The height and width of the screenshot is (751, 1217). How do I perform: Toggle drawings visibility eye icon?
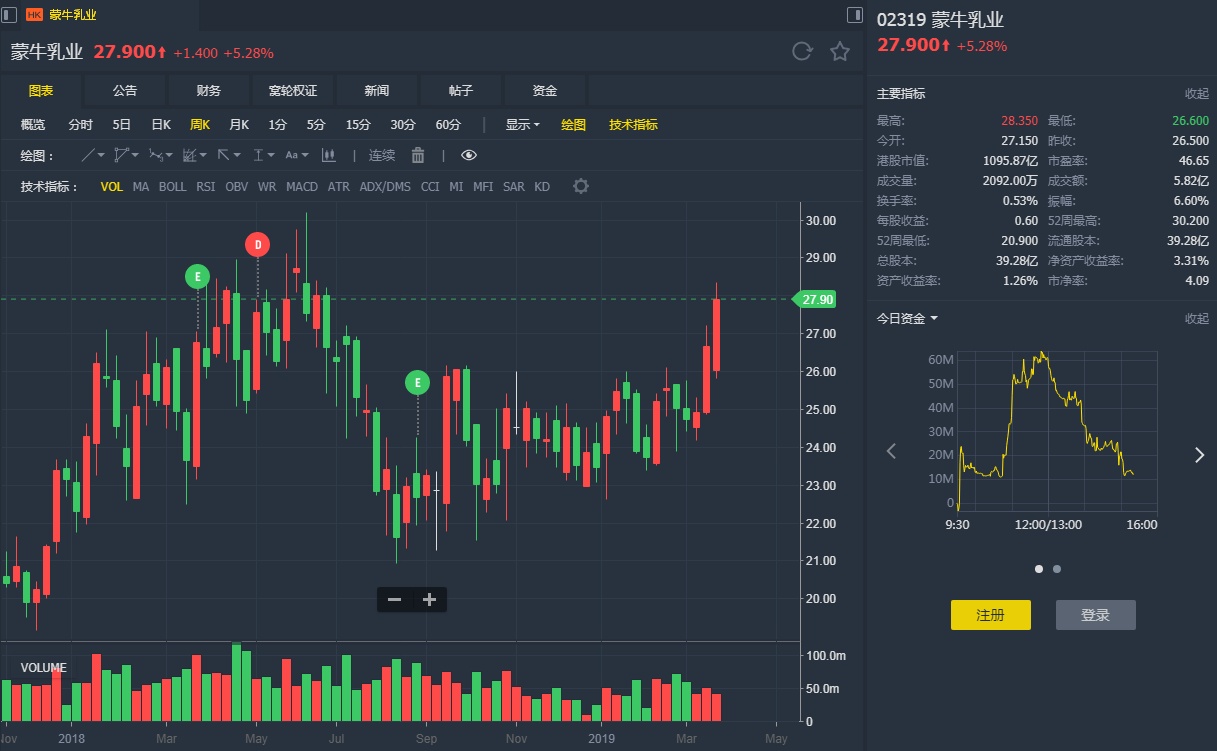pyautogui.click(x=469, y=155)
